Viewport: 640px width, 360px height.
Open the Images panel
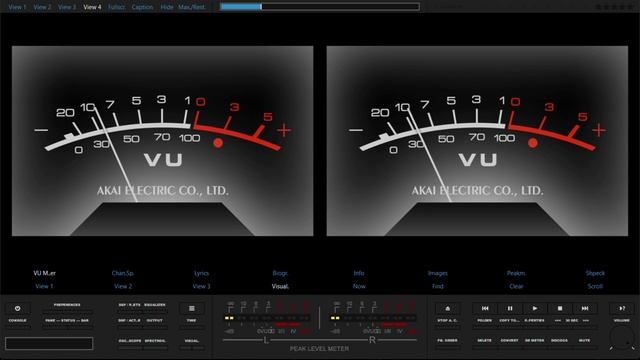point(438,273)
